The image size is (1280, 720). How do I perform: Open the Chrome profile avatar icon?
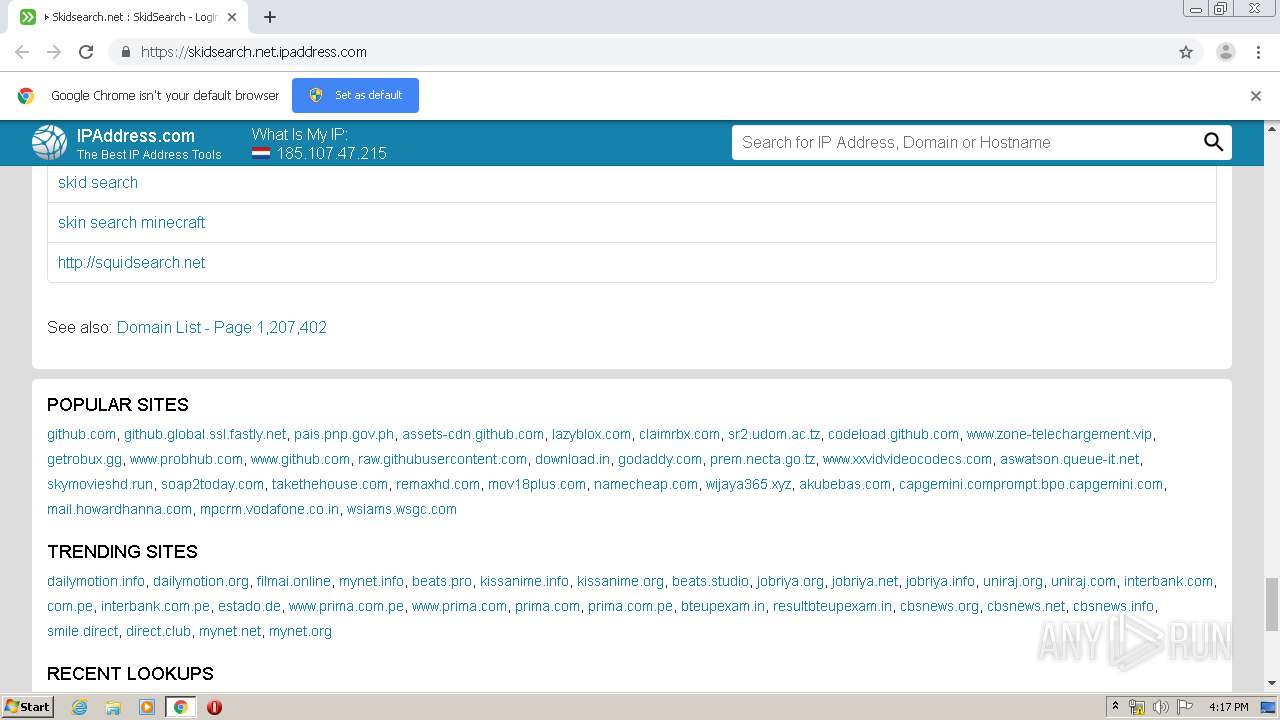tap(1225, 52)
